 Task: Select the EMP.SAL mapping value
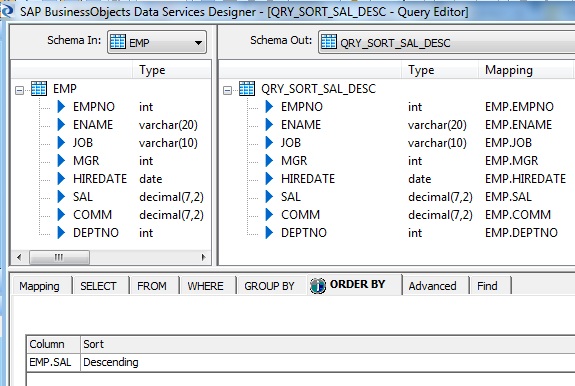pos(508,196)
